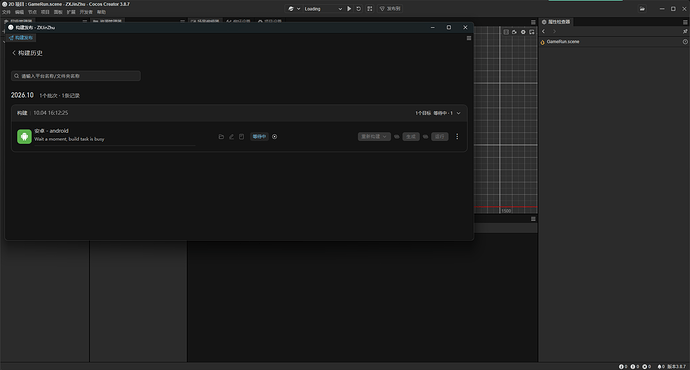Click the 运行 run button
The height and width of the screenshot is (370, 690).
click(440, 137)
